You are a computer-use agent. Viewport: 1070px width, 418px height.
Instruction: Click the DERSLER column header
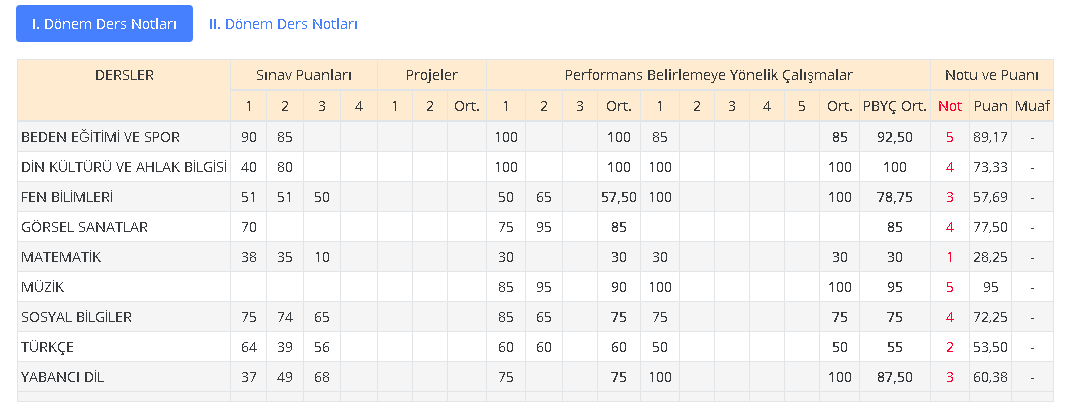pyautogui.click(x=124, y=75)
